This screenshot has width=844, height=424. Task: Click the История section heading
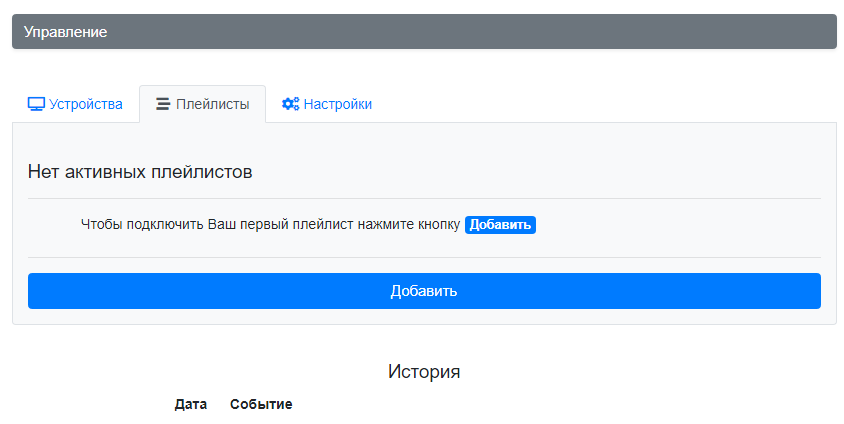coord(424,371)
